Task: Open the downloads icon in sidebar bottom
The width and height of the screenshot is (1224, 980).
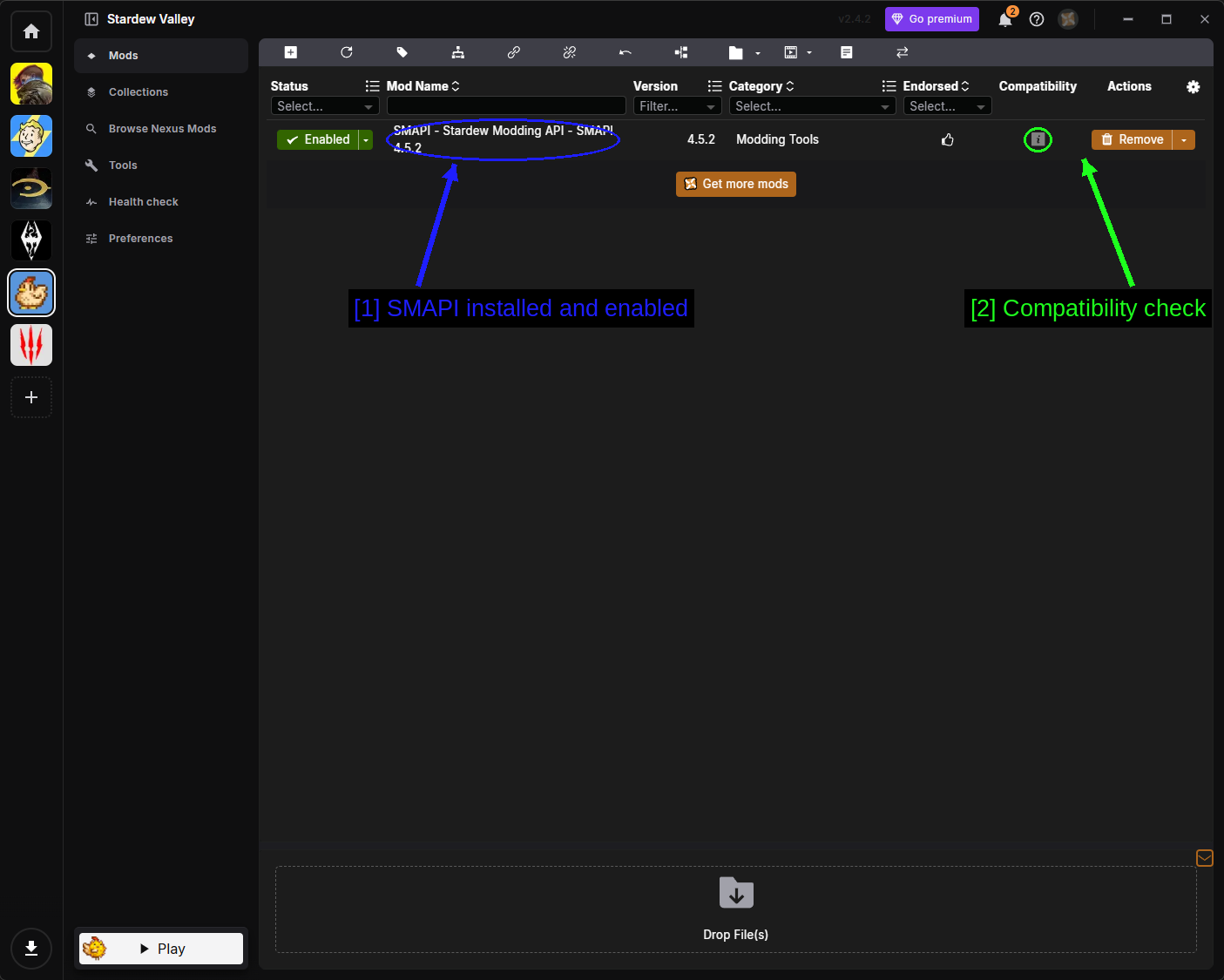Action: pos(31,949)
